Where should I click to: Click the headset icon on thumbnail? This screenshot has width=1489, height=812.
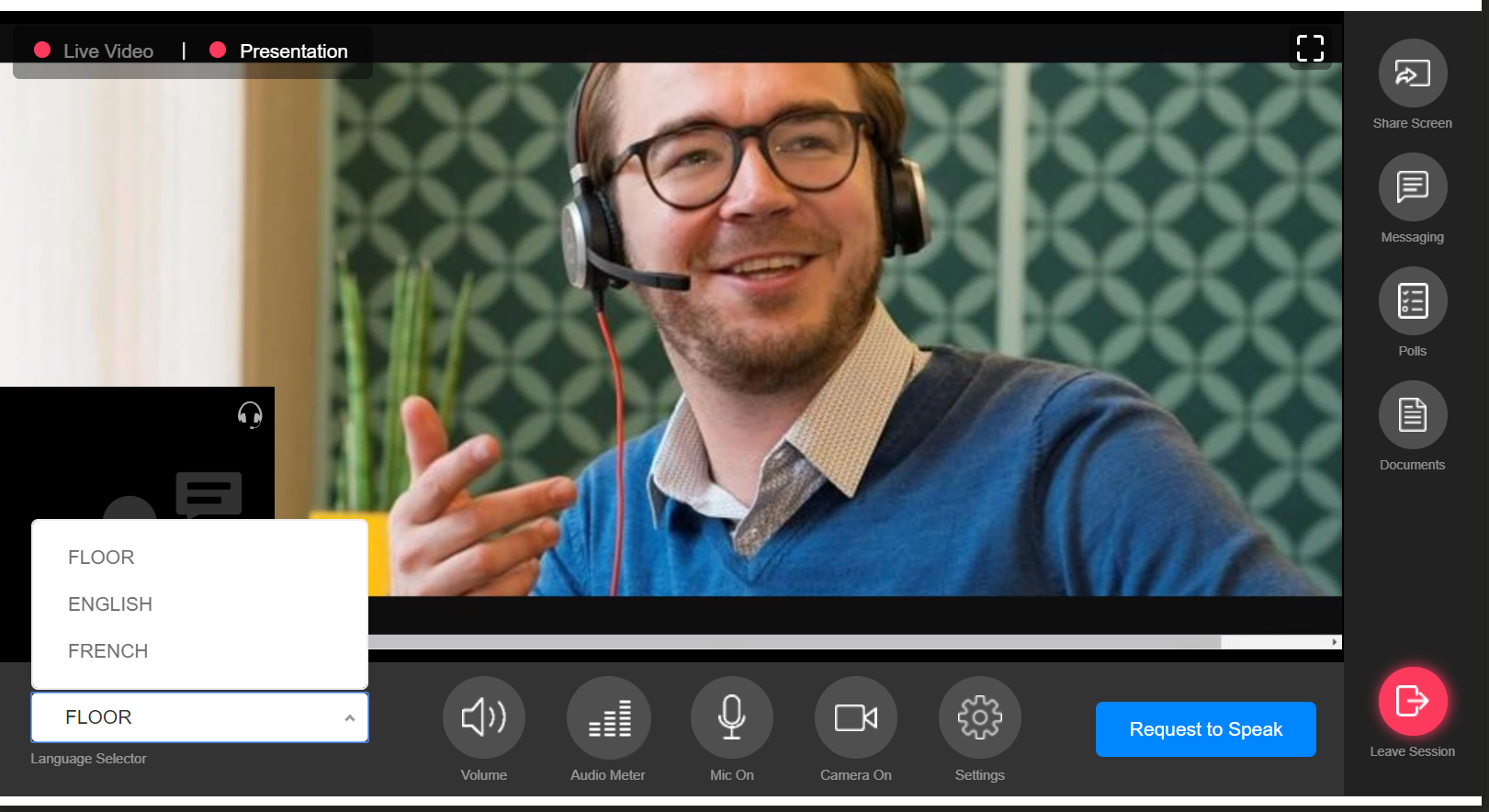coord(250,415)
